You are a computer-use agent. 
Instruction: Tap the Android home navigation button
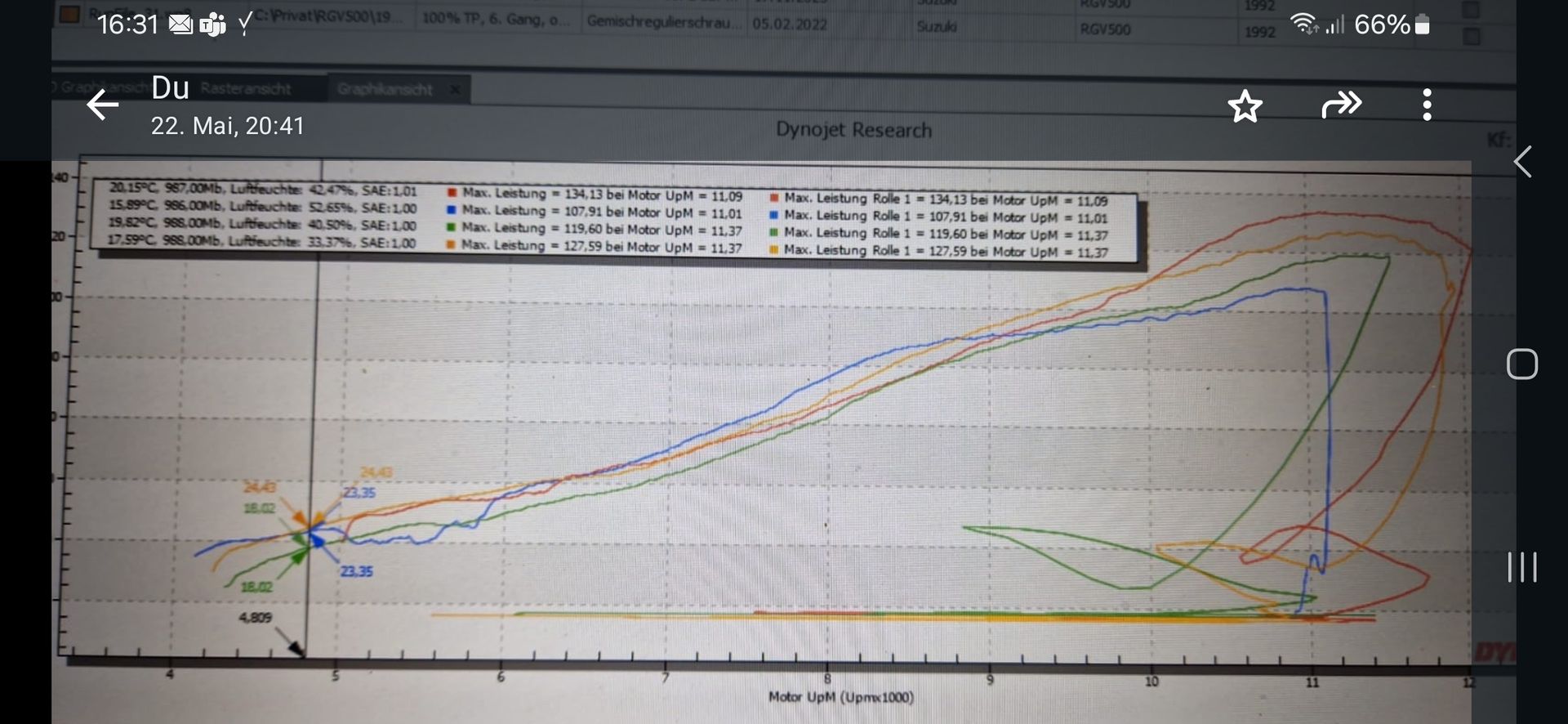point(1522,364)
